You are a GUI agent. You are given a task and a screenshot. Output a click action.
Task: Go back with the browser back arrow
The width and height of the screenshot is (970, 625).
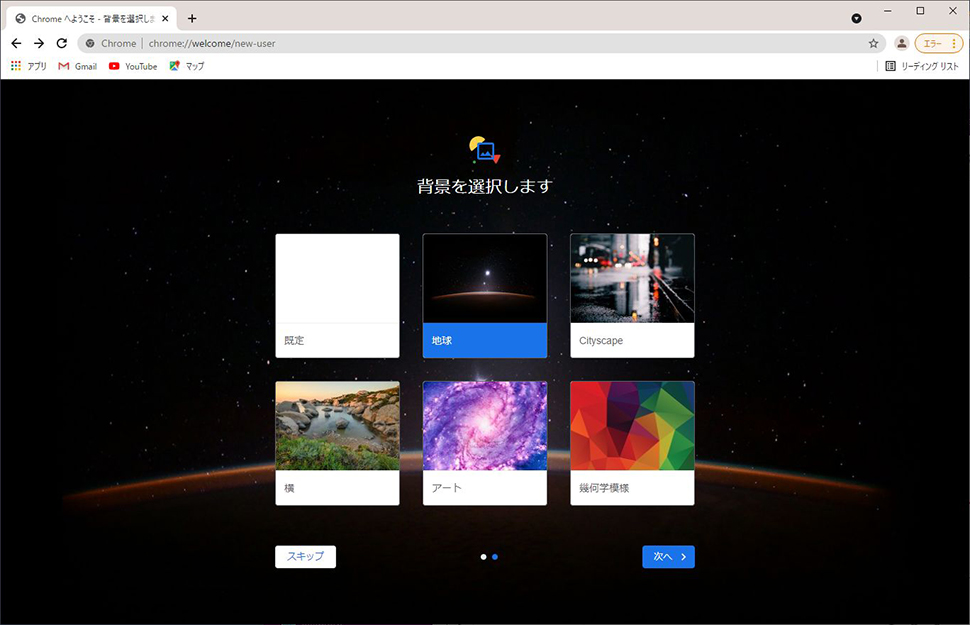coord(16,43)
